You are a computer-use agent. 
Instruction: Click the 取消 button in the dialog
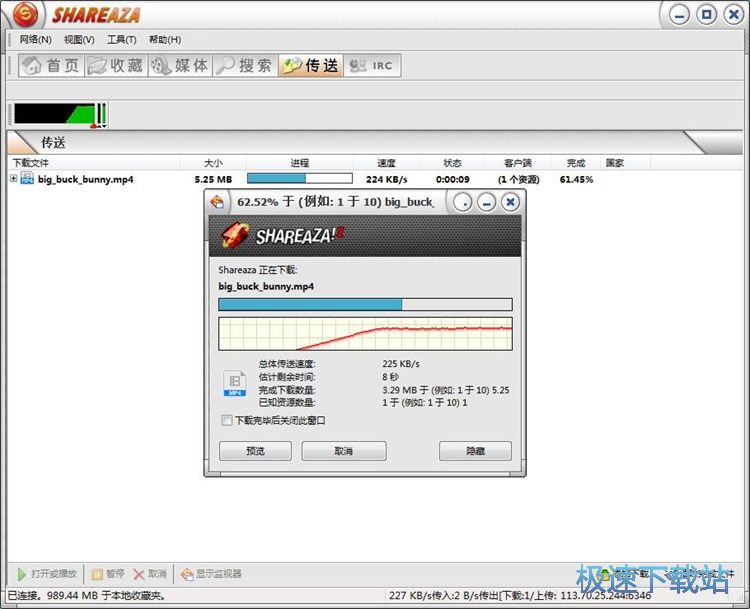click(x=343, y=451)
